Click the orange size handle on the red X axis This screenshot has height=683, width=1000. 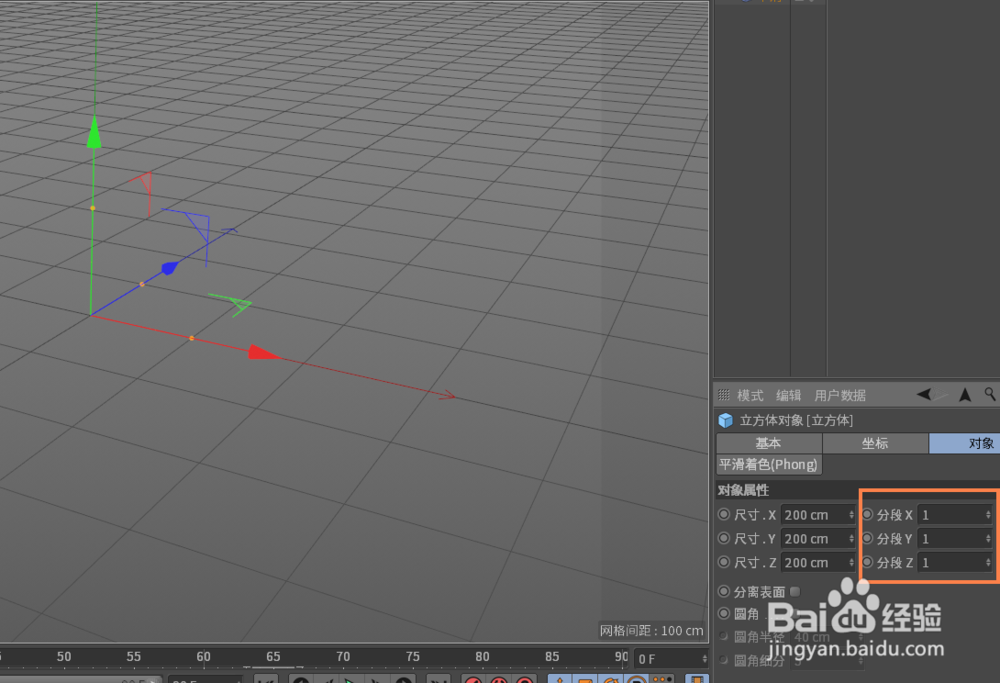pos(191,338)
